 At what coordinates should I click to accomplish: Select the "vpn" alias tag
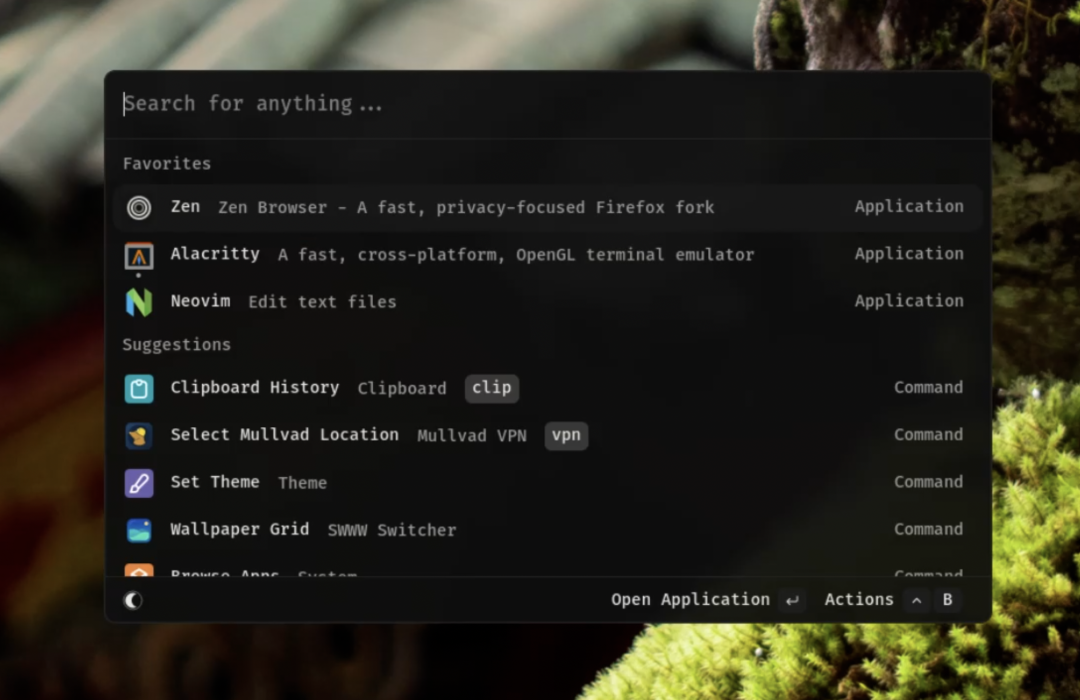[566, 435]
